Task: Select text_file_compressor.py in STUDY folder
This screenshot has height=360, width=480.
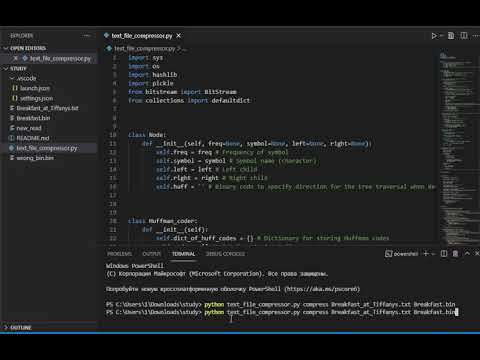Action: [x=47, y=148]
